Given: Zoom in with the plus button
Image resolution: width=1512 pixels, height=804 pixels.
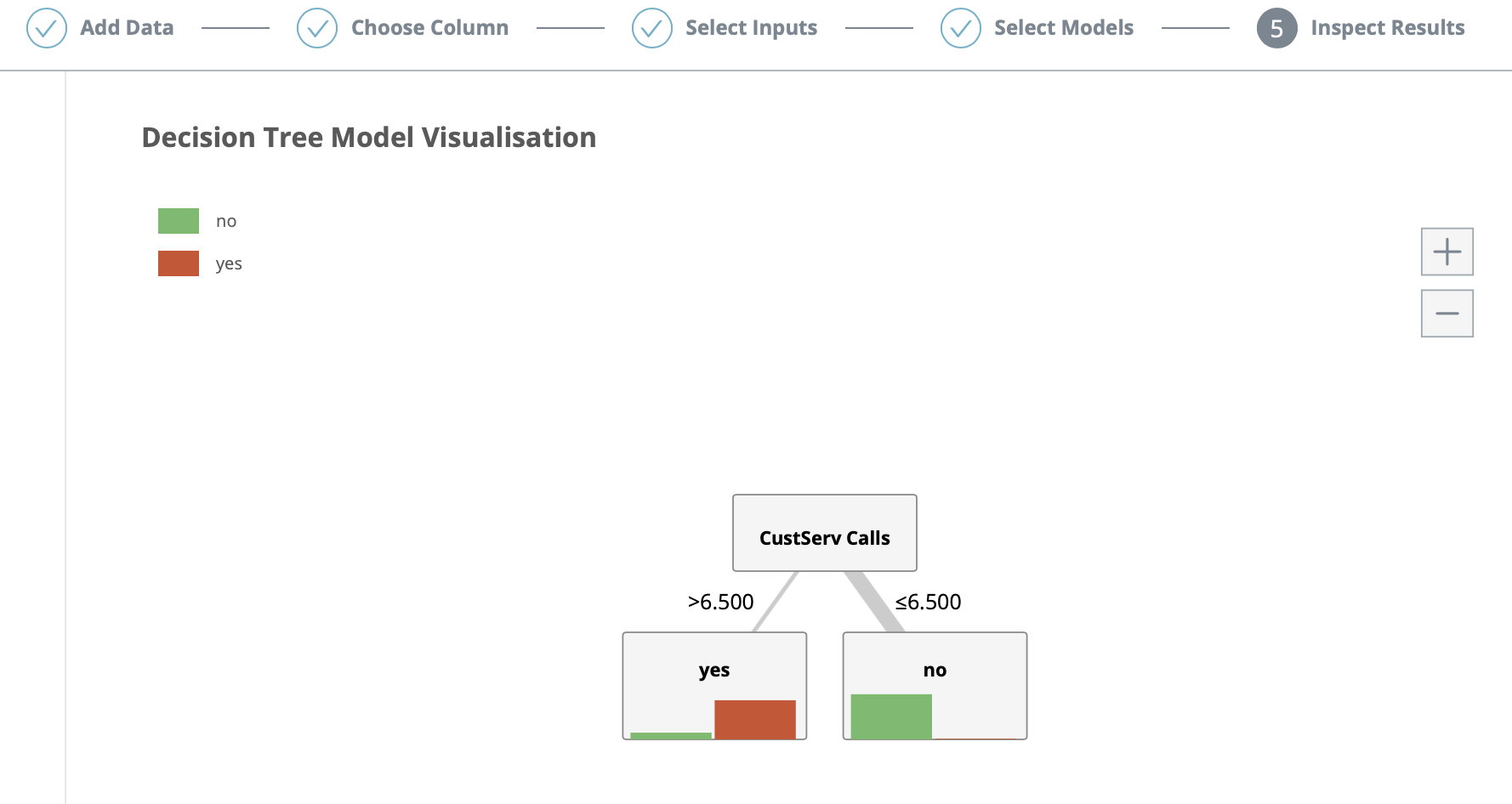Looking at the screenshot, I should pos(1447,252).
